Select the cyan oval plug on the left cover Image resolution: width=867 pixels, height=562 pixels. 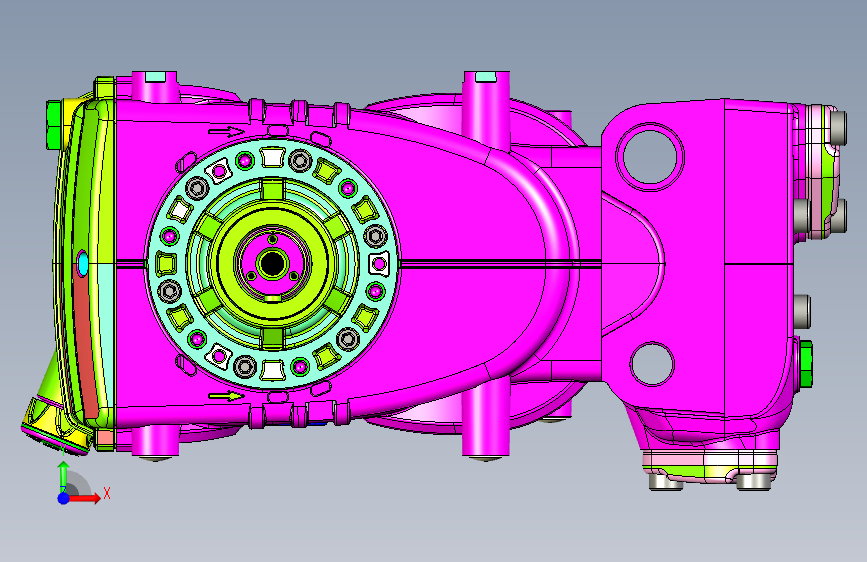(83, 263)
